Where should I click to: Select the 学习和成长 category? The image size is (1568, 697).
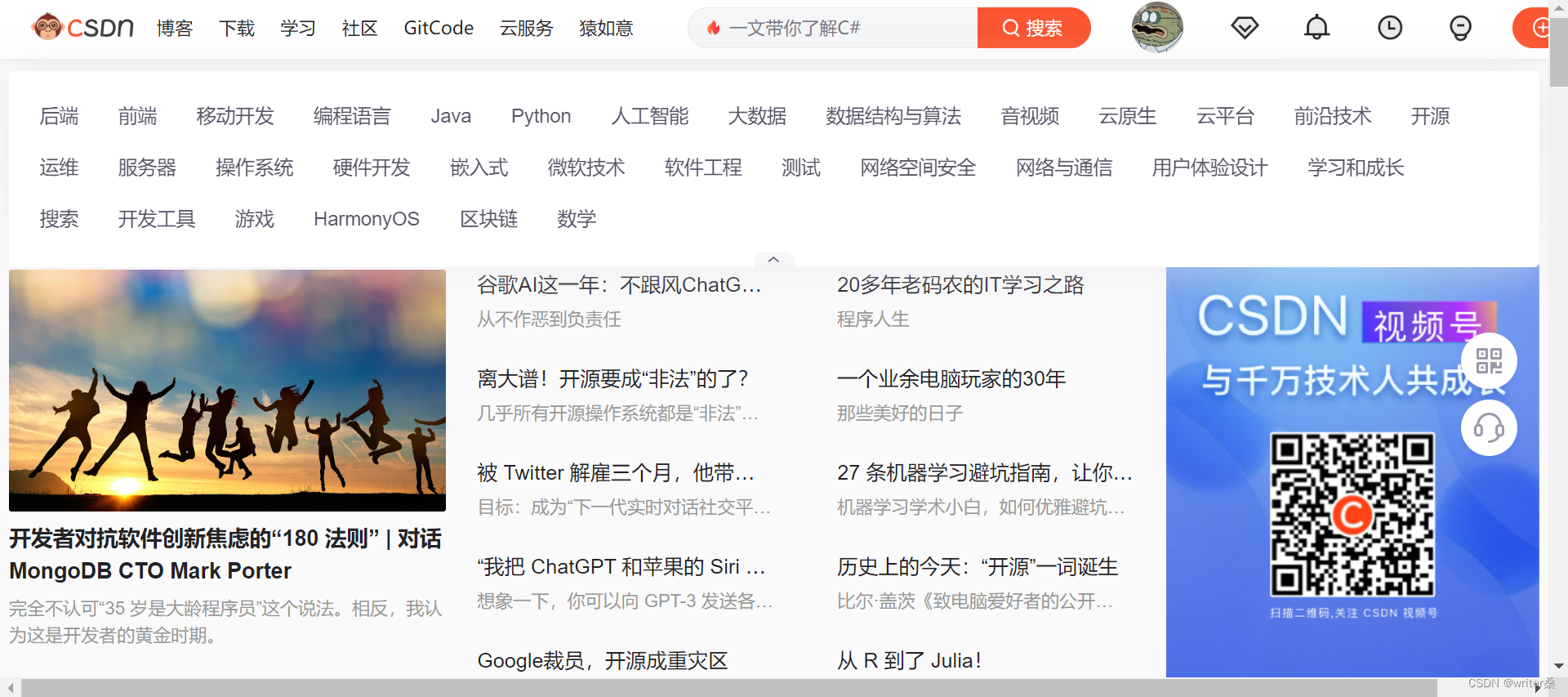pyautogui.click(x=1356, y=168)
